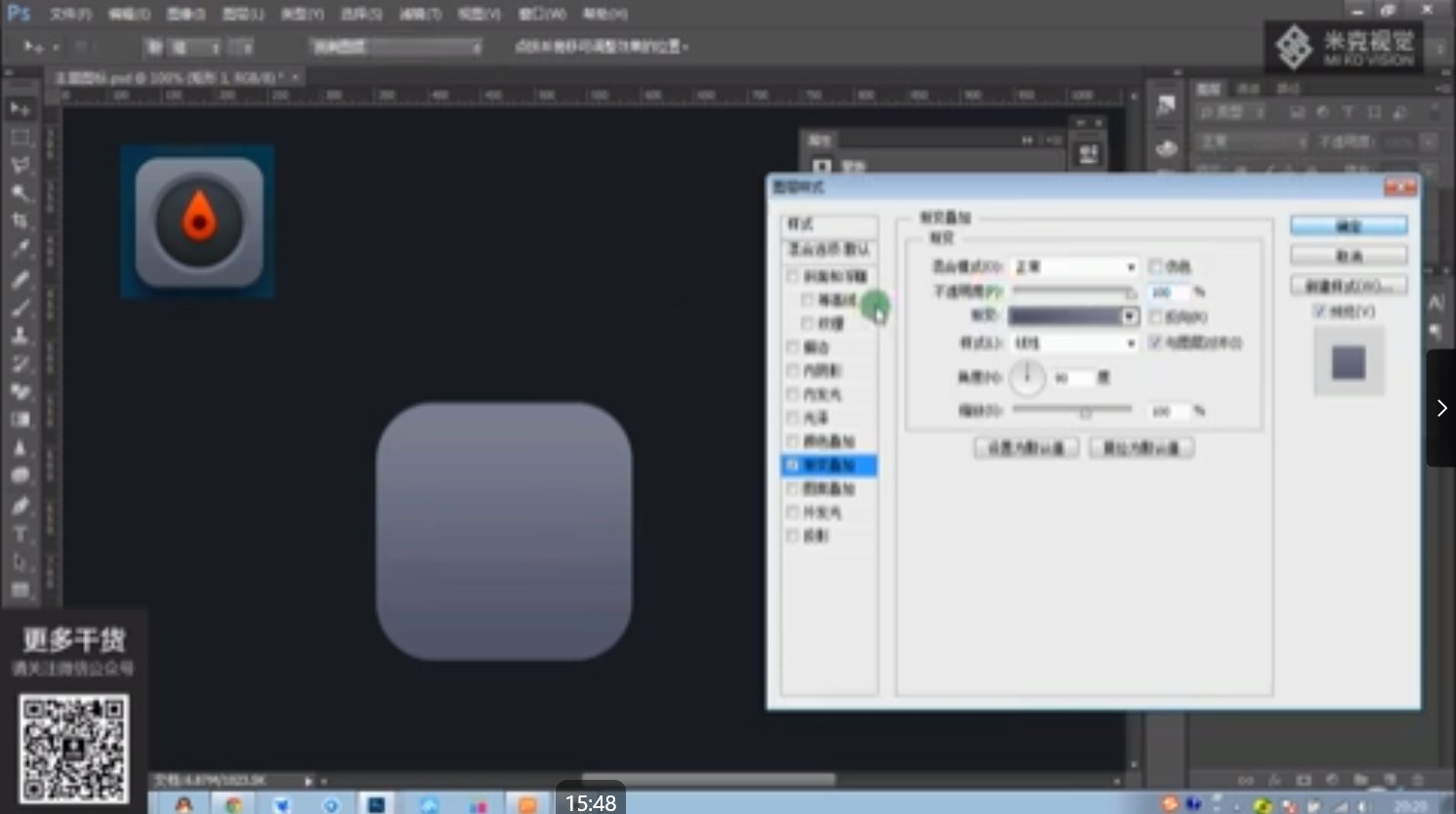Image resolution: width=1456 pixels, height=814 pixels.
Task: Enable the 仿色 dither checkbox
Action: (1156, 265)
